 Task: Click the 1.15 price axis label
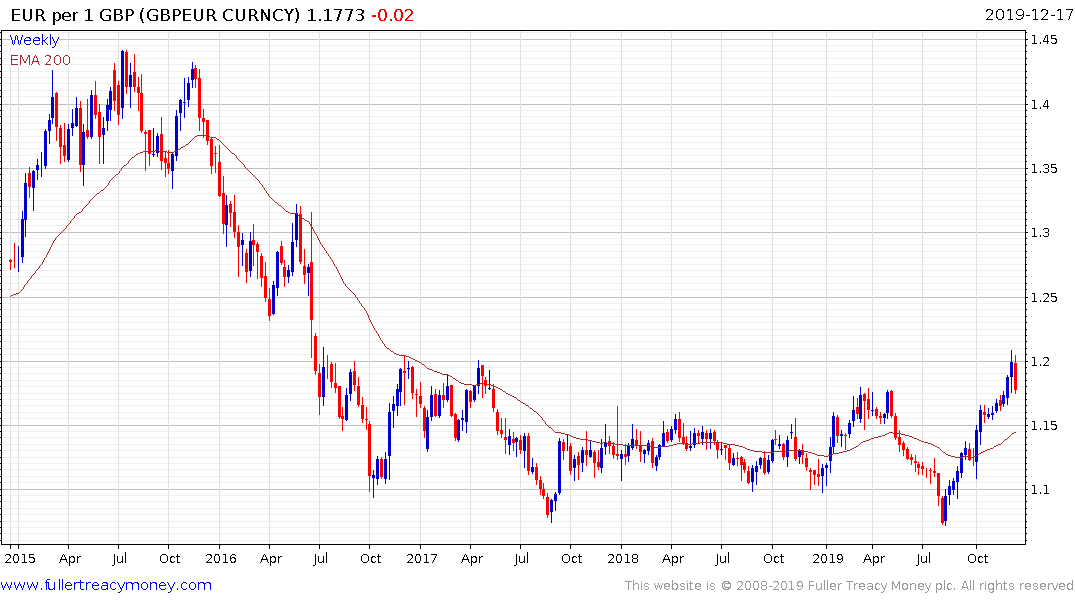click(x=1044, y=426)
